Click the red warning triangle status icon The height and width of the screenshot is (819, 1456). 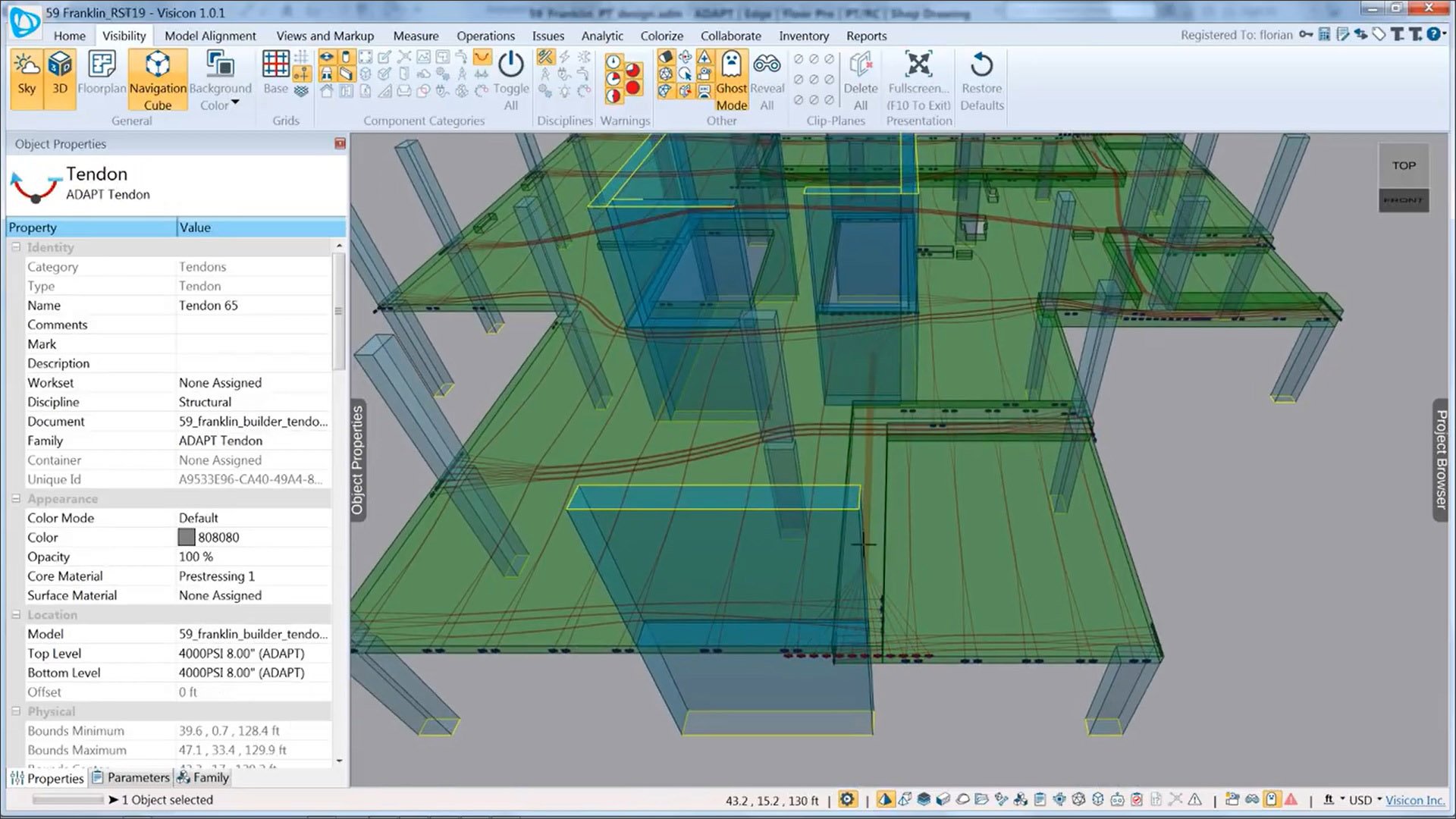(x=1291, y=799)
